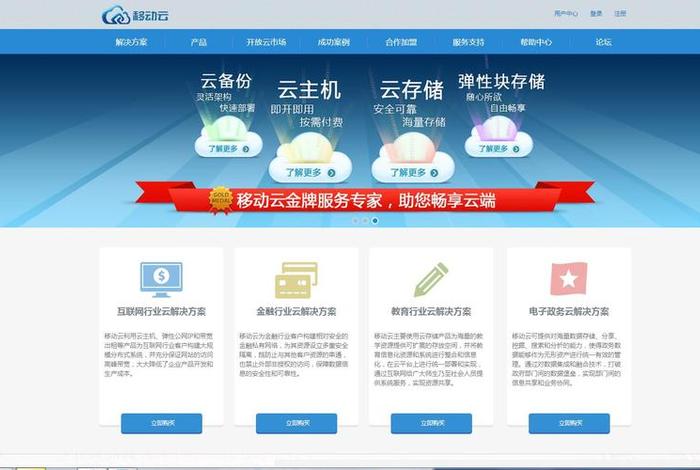The width and height of the screenshot is (700, 470).
Task: Click 立即购买 for 教育行业云解决方案
Action: 431,423
